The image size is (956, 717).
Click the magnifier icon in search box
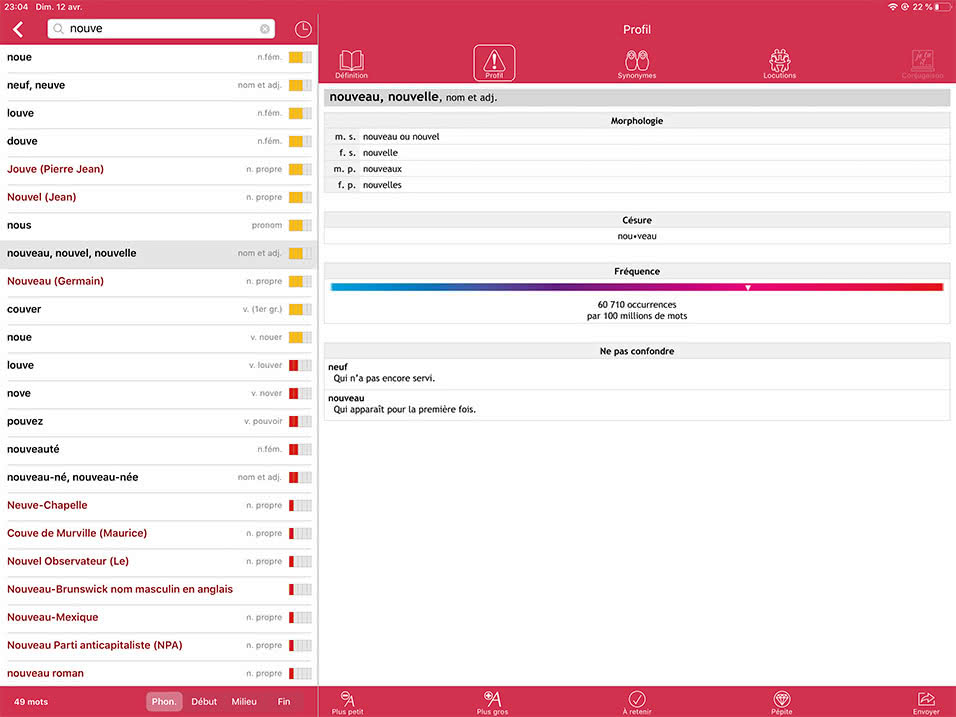pyautogui.click(x=58, y=29)
